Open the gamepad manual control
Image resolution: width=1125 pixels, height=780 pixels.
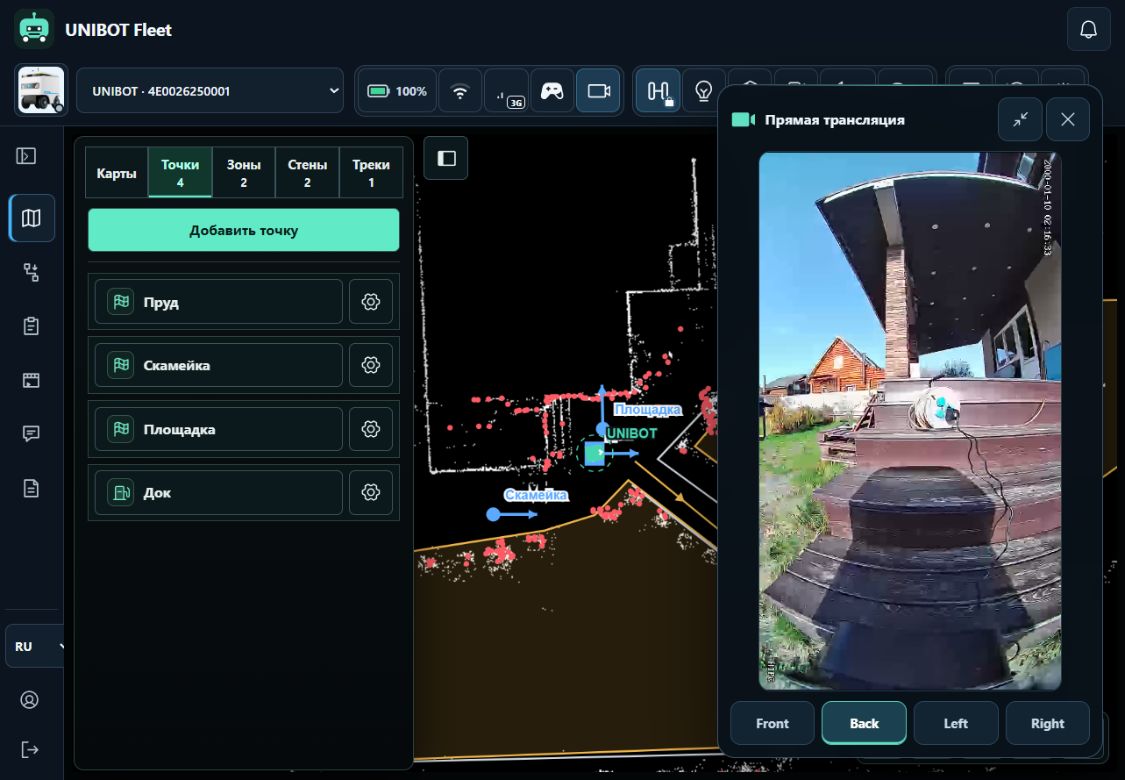tap(552, 91)
